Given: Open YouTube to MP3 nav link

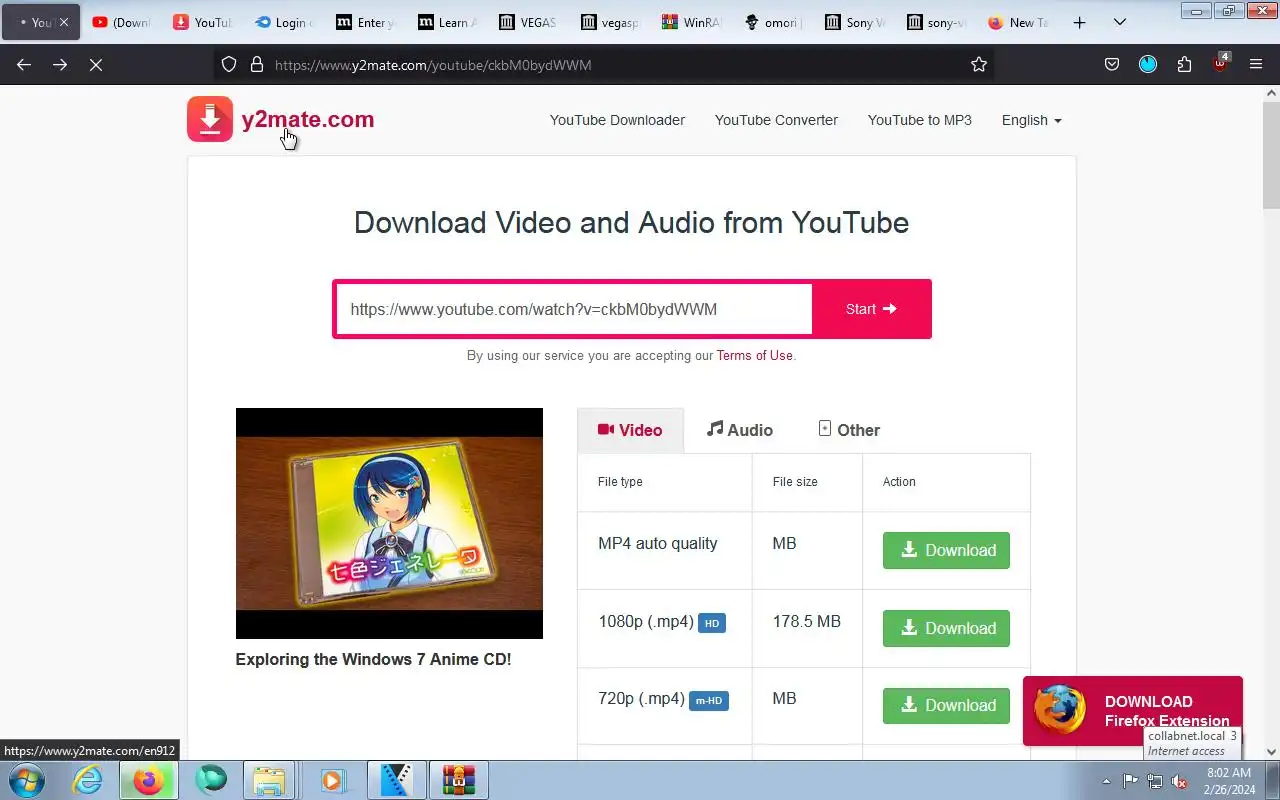Looking at the screenshot, I should coord(920,120).
